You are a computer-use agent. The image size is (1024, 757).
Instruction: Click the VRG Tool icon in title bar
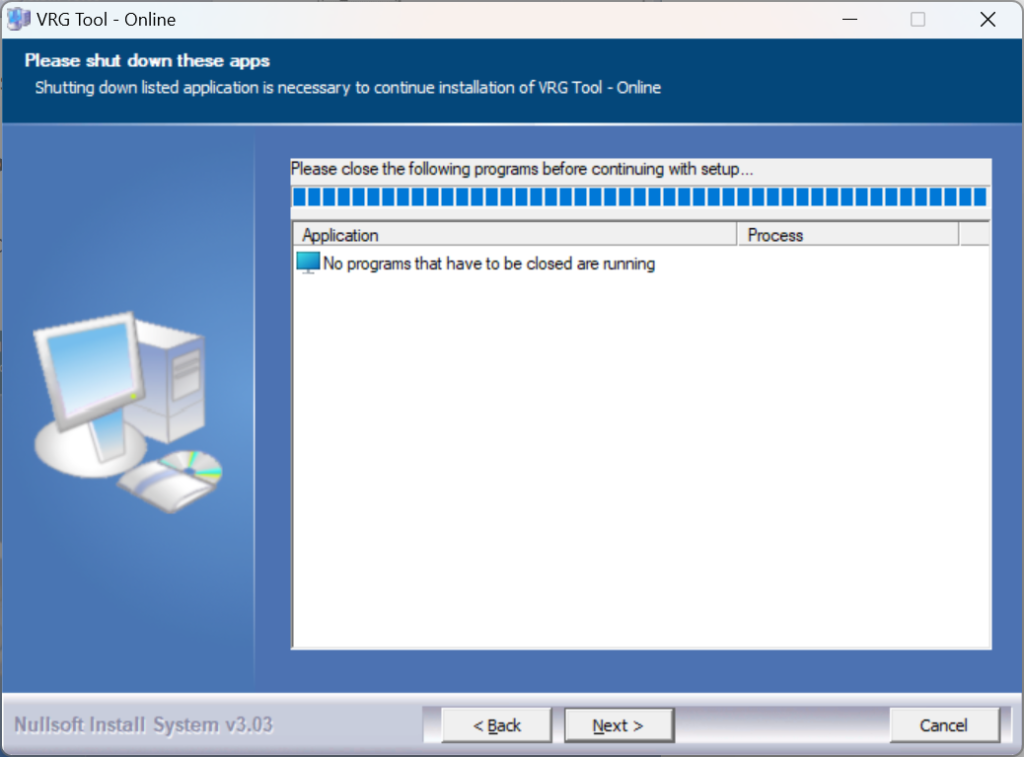[19, 19]
